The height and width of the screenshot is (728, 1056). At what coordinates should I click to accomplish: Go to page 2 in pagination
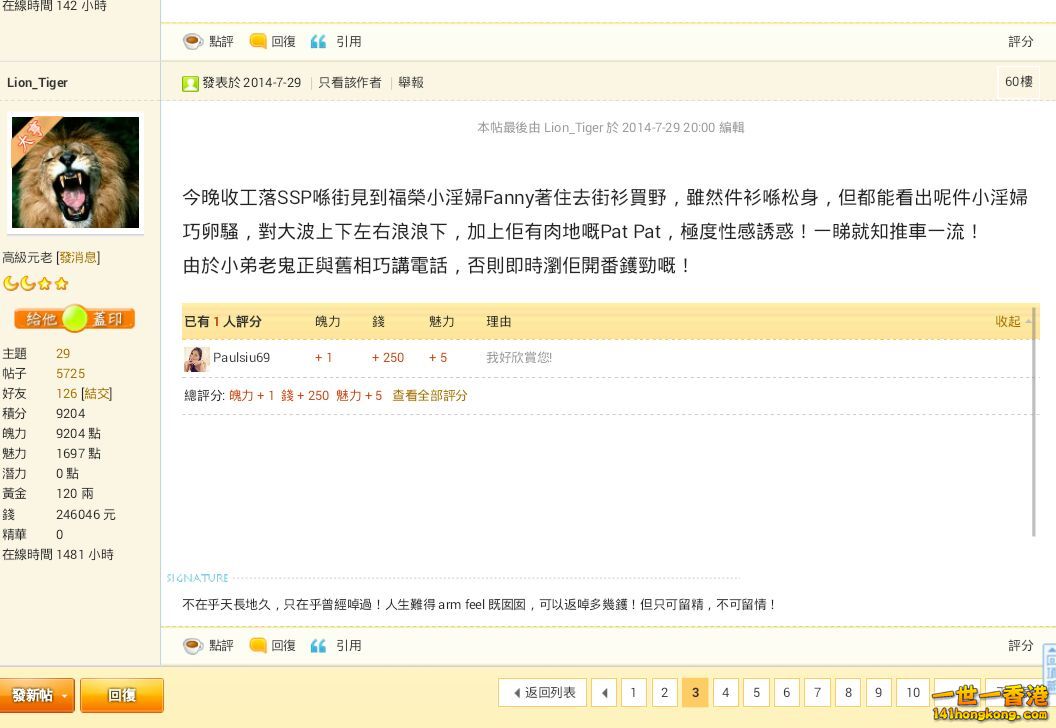[664, 692]
